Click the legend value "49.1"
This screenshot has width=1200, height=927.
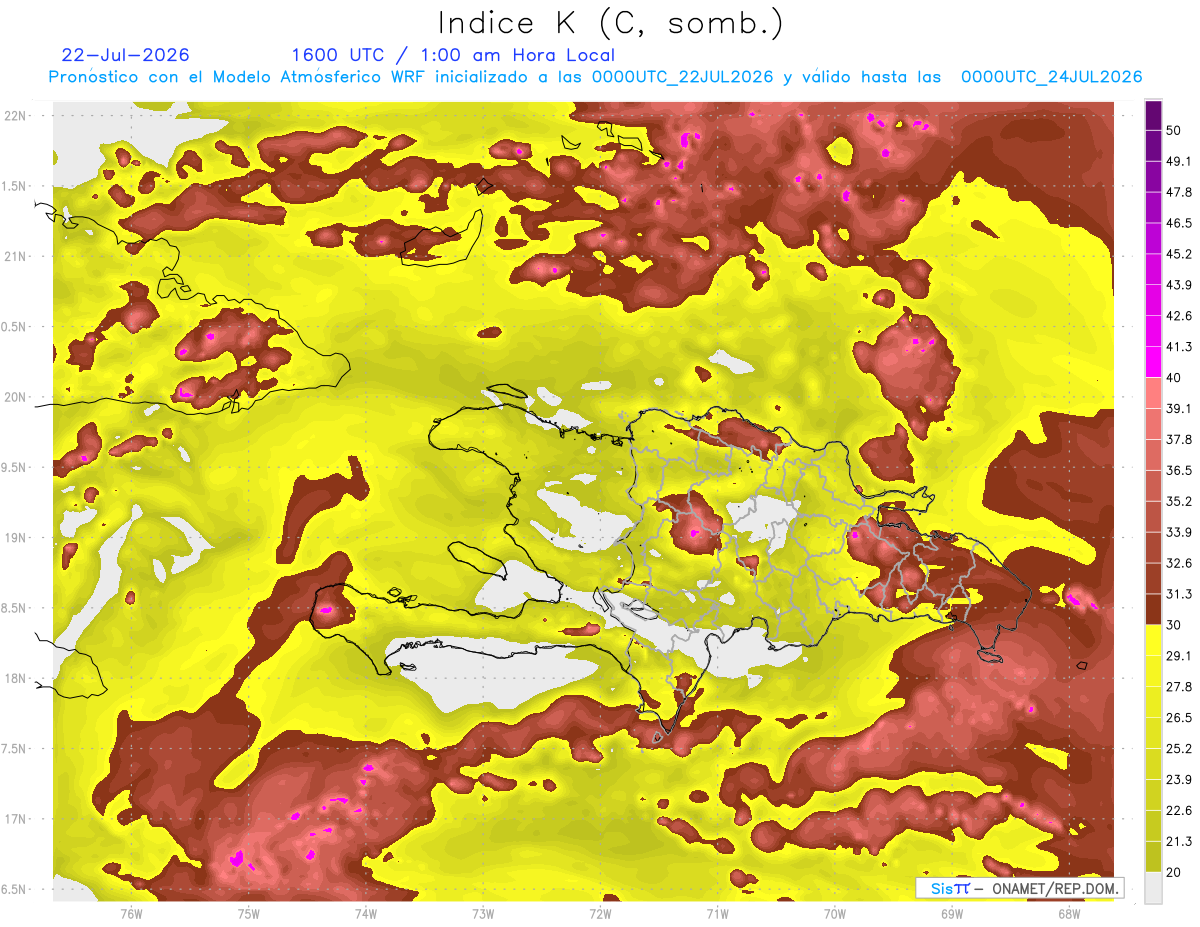pyautogui.click(x=1178, y=161)
